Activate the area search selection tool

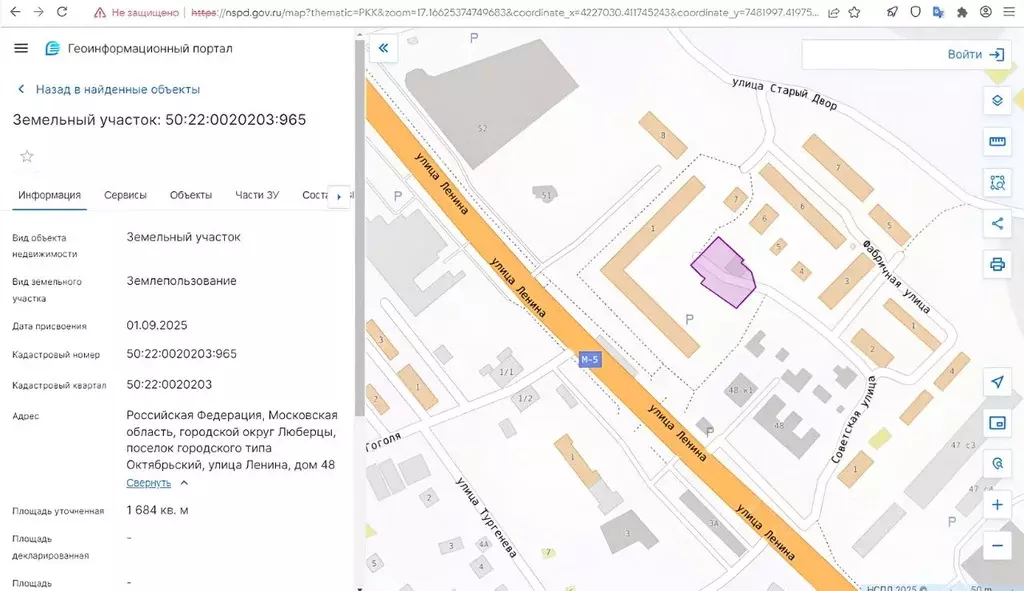pyautogui.click(x=996, y=182)
